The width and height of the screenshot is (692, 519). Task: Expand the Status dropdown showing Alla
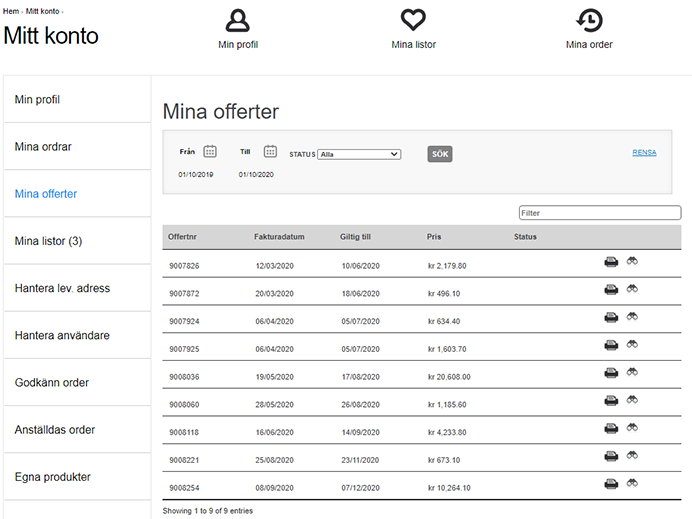[x=359, y=154]
